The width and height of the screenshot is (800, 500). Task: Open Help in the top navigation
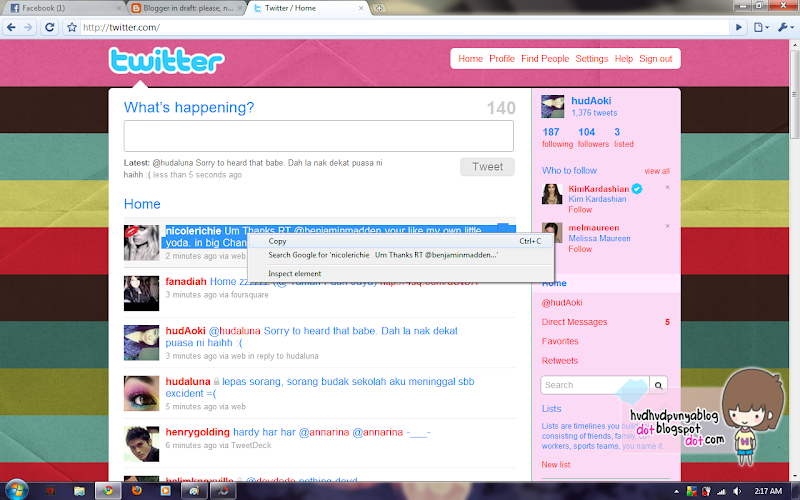click(623, 59)
